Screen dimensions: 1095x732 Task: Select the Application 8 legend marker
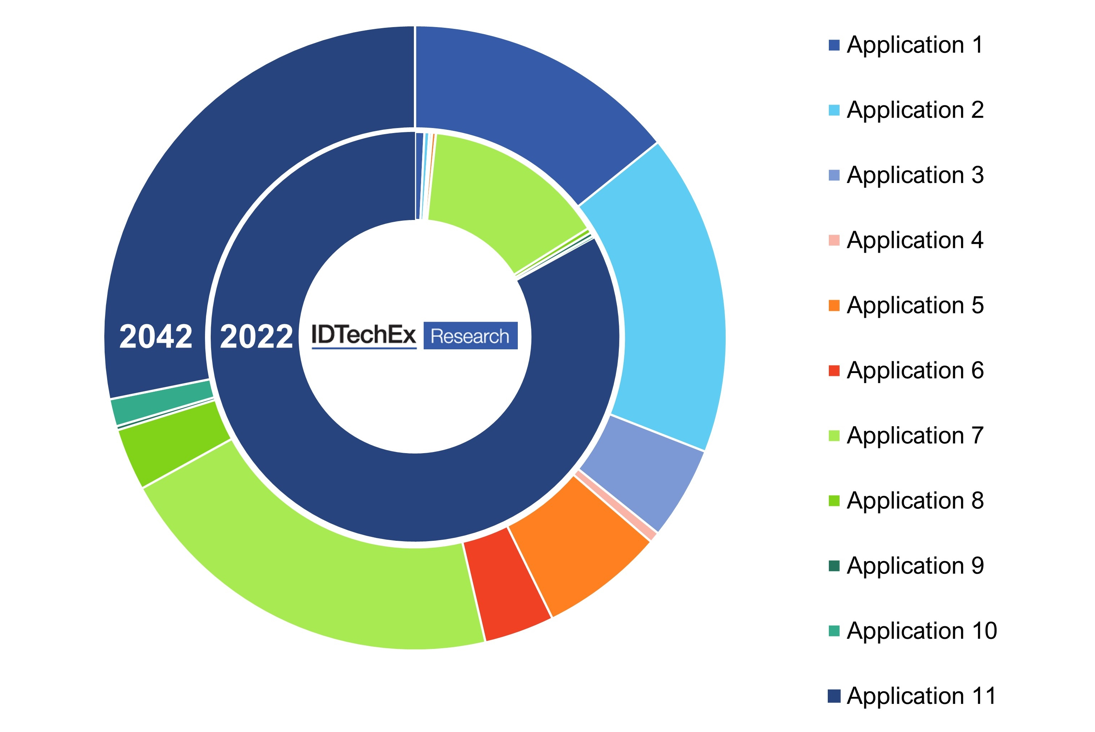(x=835, y=500)
